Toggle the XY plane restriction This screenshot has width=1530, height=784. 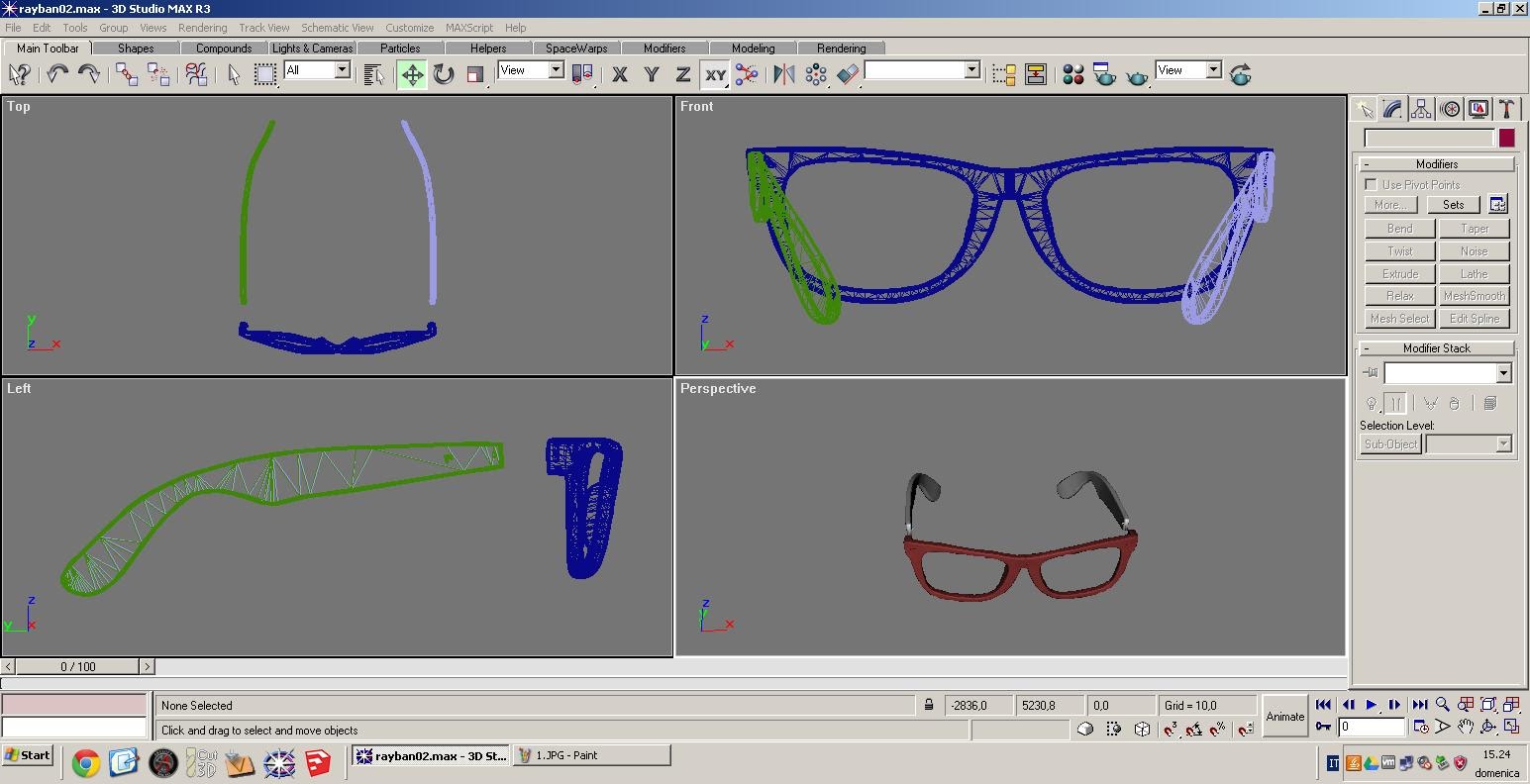coord(715,74)
